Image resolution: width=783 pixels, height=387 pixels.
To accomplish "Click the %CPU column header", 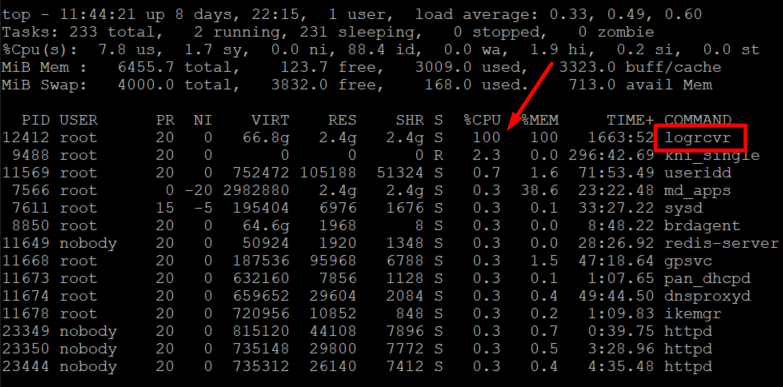I will (482, 120).
